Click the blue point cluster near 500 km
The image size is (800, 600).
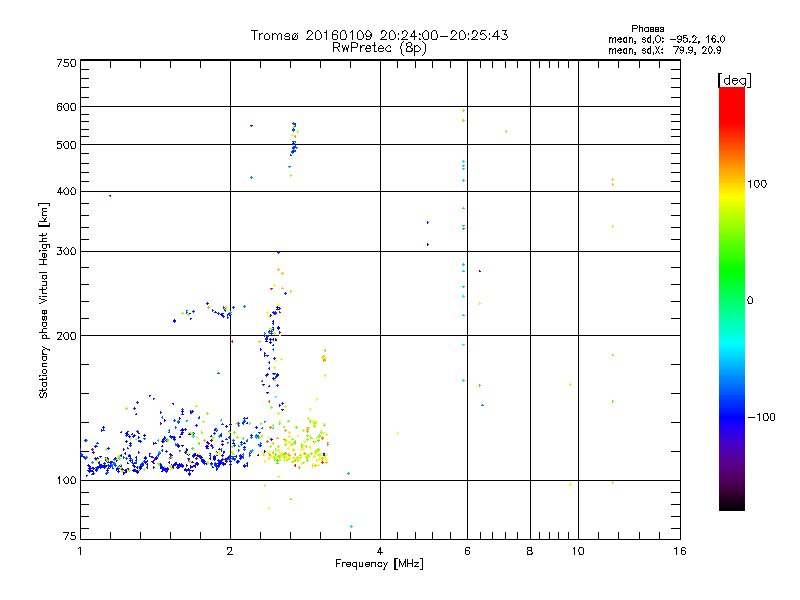click(294, 142)
